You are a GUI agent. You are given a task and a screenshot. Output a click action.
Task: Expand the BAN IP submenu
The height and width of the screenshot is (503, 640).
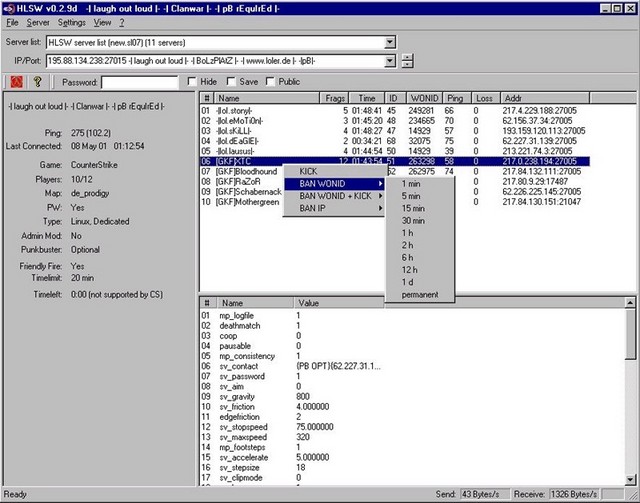tap(335, 208)
